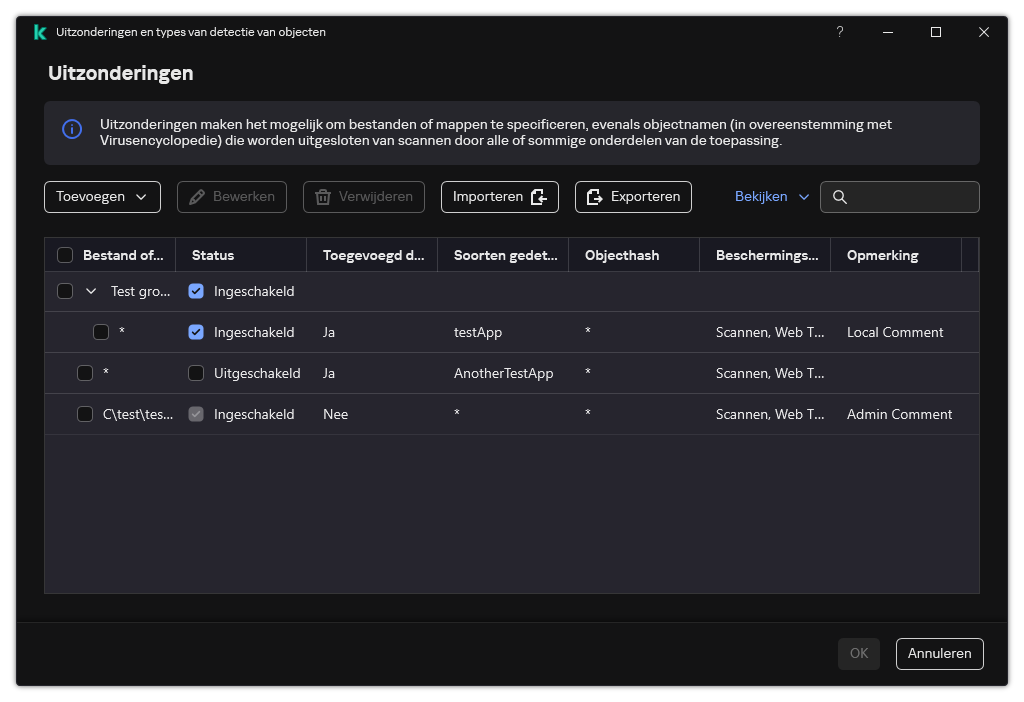Click the Importeren button with import icon

tap(499, 197)
